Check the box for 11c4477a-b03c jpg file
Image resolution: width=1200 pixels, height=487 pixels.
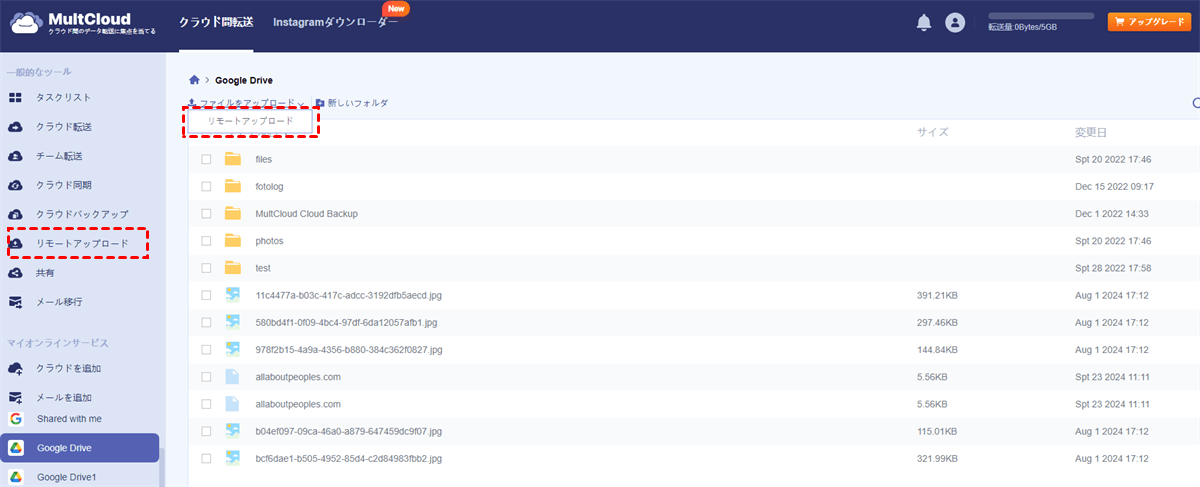[206, 295]
